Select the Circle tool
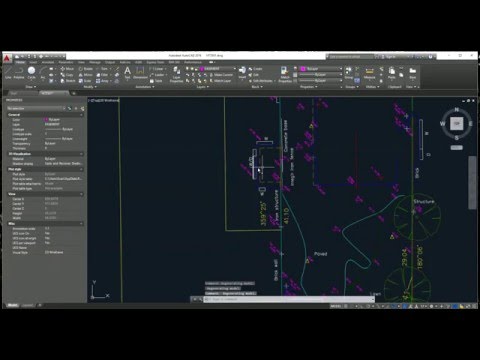 (x=31, y=73)
